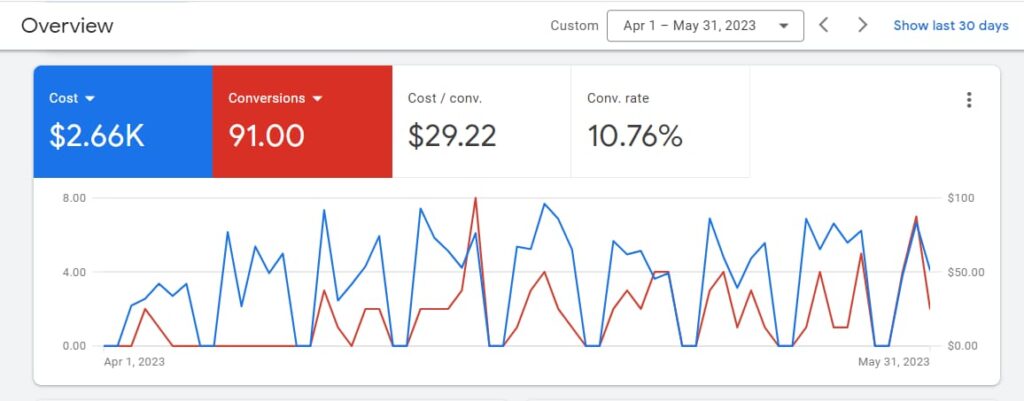Viewport: 1024px width, 401px height.
Task: Go to the previous date period
Action: [x=824, y=25]
